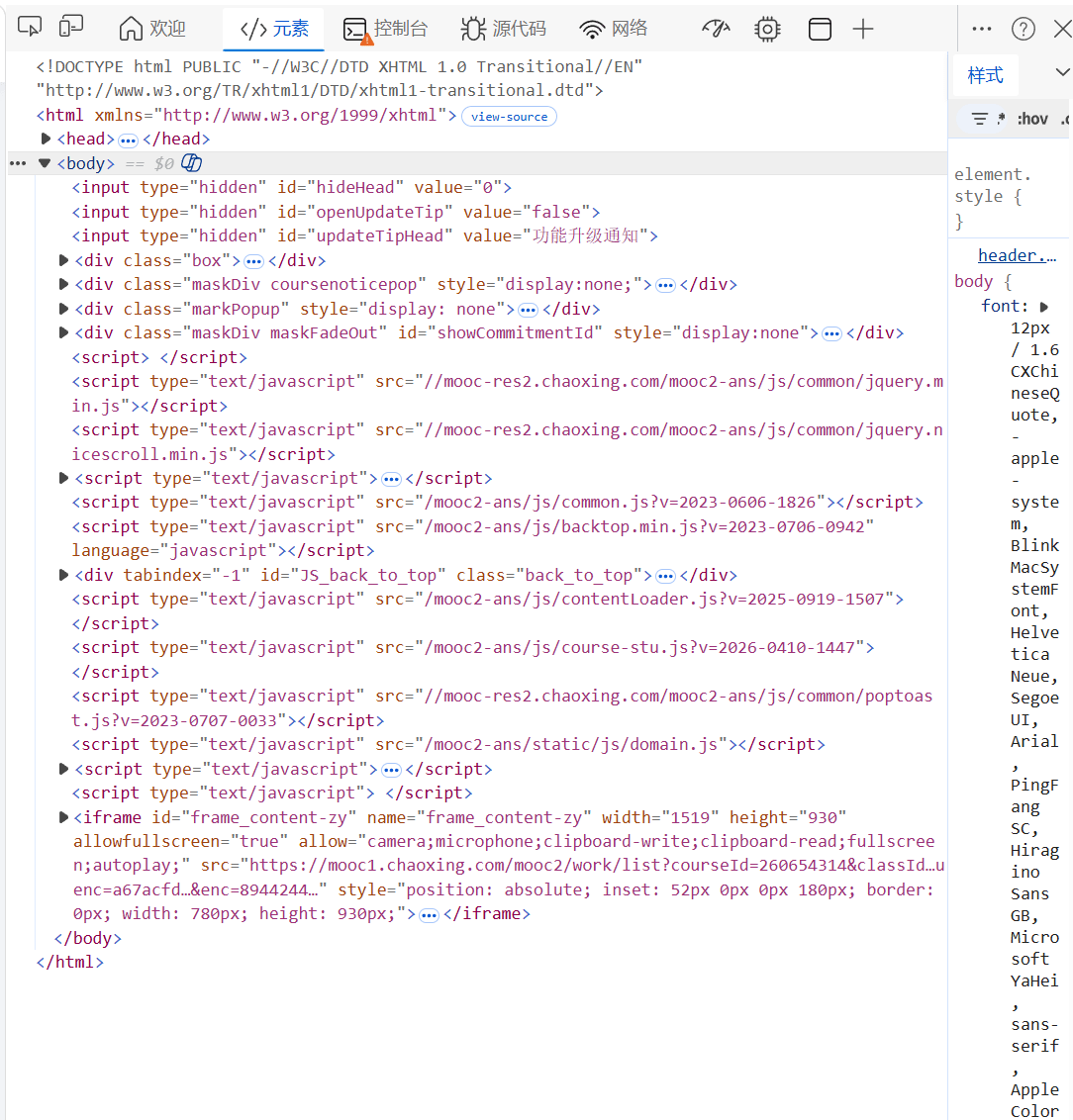
Task: Click the plus icon to add a tool
Action: [863, 29]
